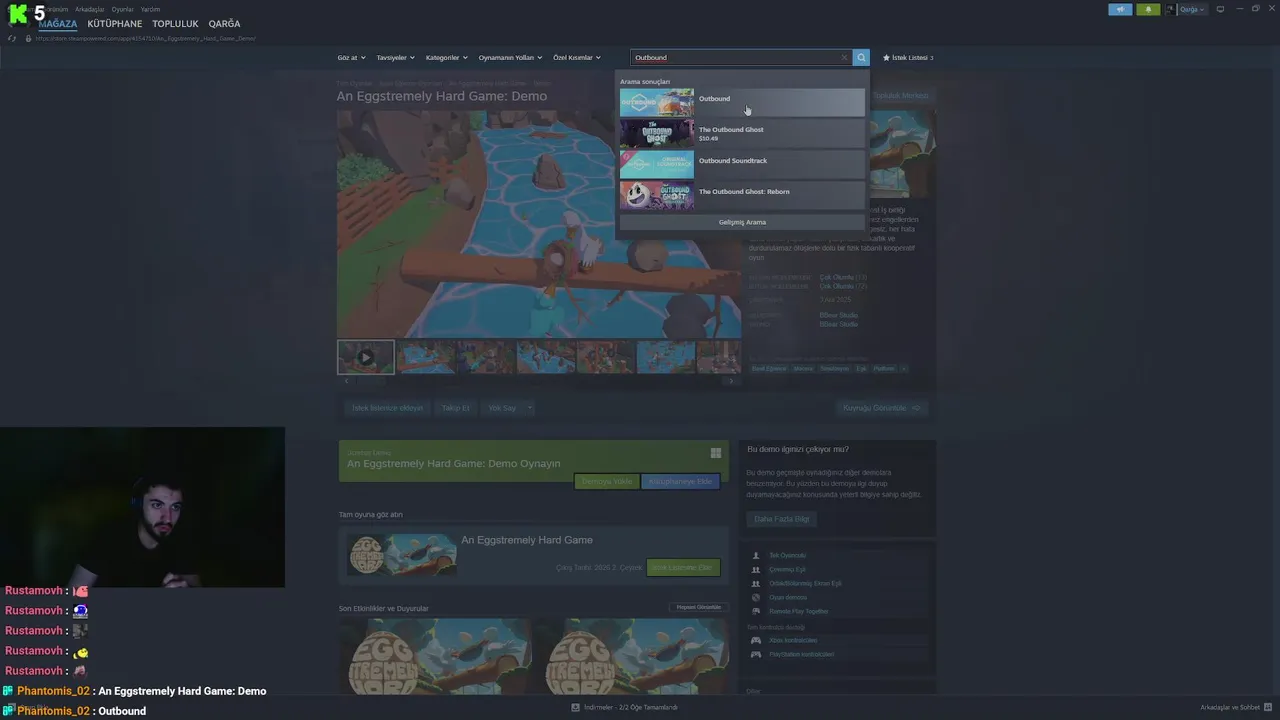Select the Outbound search result

pos(742,103)
